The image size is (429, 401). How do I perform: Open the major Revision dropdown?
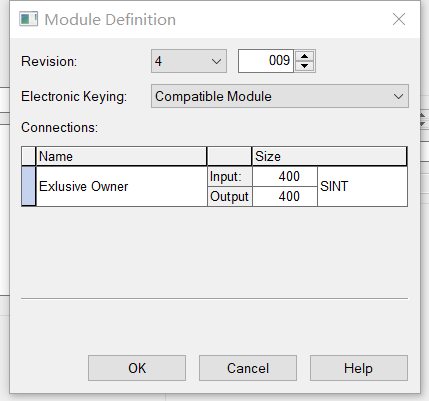click(x=189, y=61)
